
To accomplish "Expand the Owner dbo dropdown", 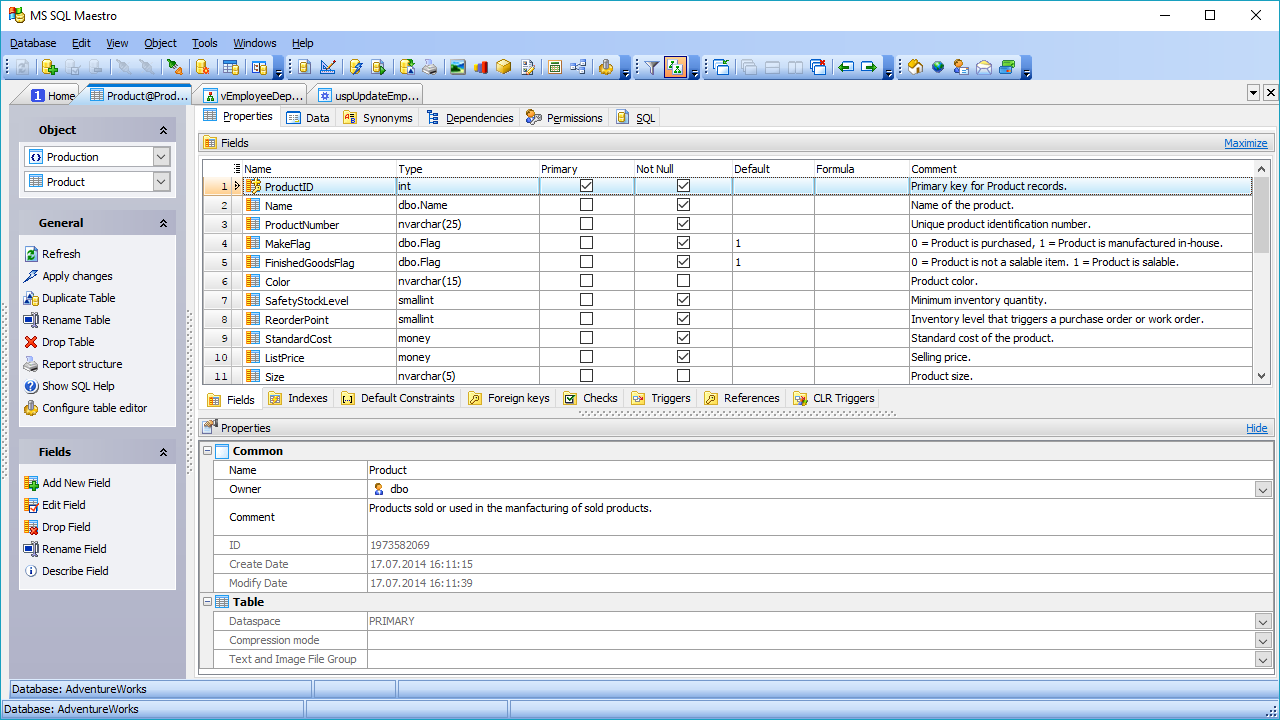I will [1262, 489].
